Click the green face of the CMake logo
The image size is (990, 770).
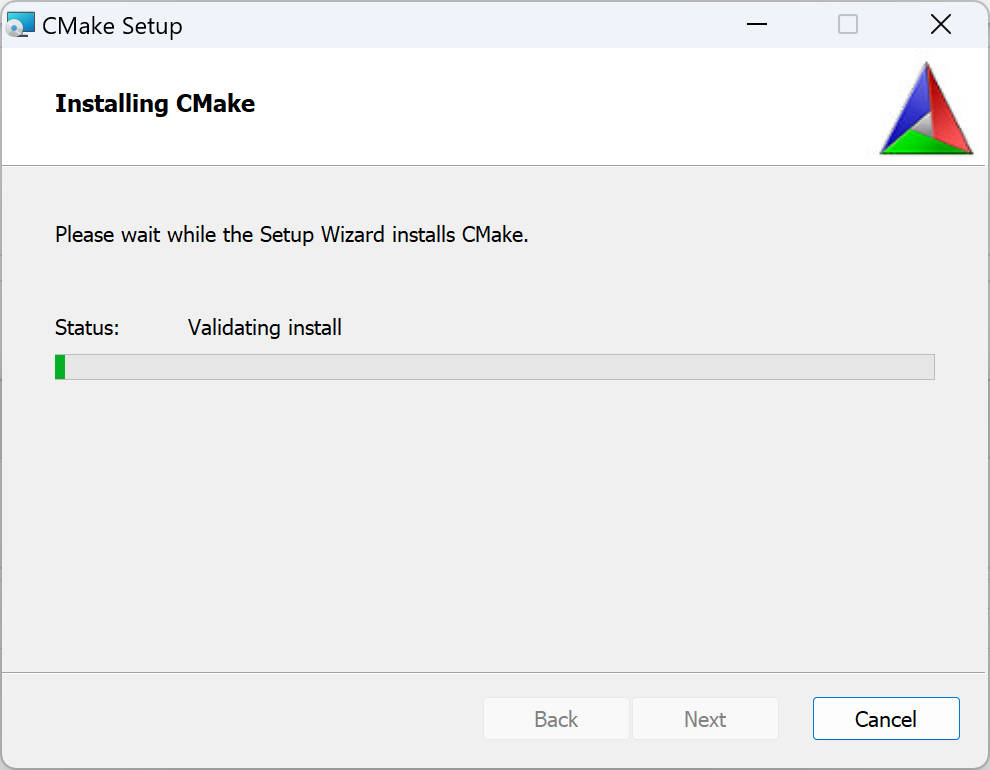[x=926, y=144]
